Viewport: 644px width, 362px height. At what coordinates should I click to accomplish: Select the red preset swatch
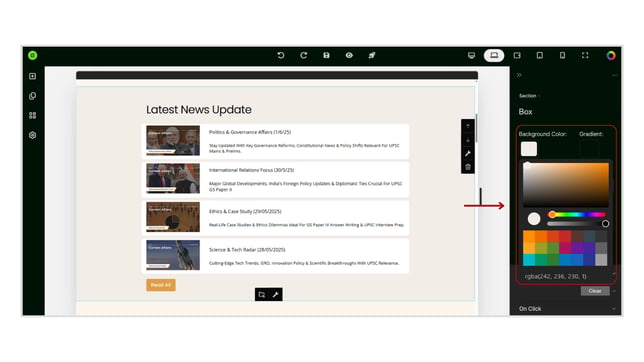pos(565,236)
